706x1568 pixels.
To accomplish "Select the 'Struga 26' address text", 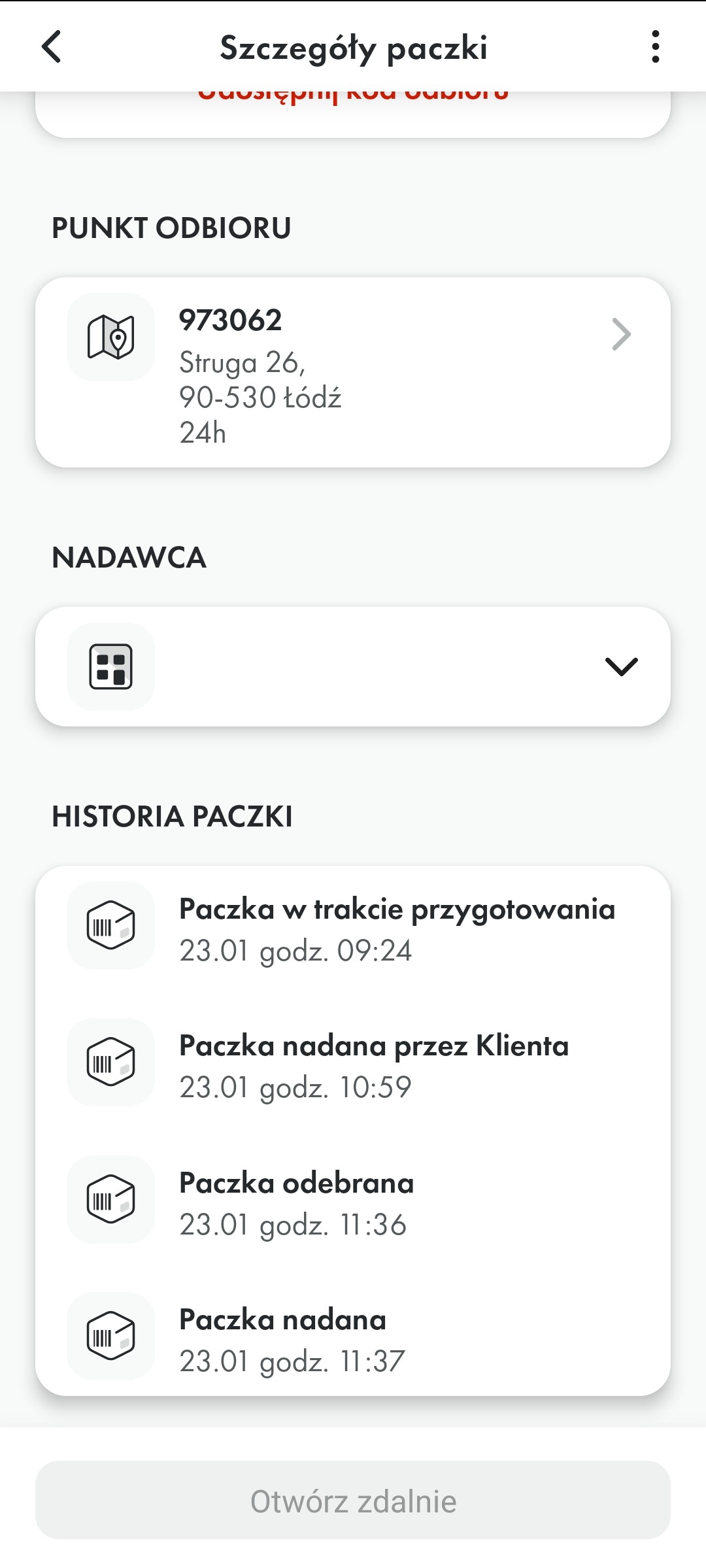I will point(243,363).
